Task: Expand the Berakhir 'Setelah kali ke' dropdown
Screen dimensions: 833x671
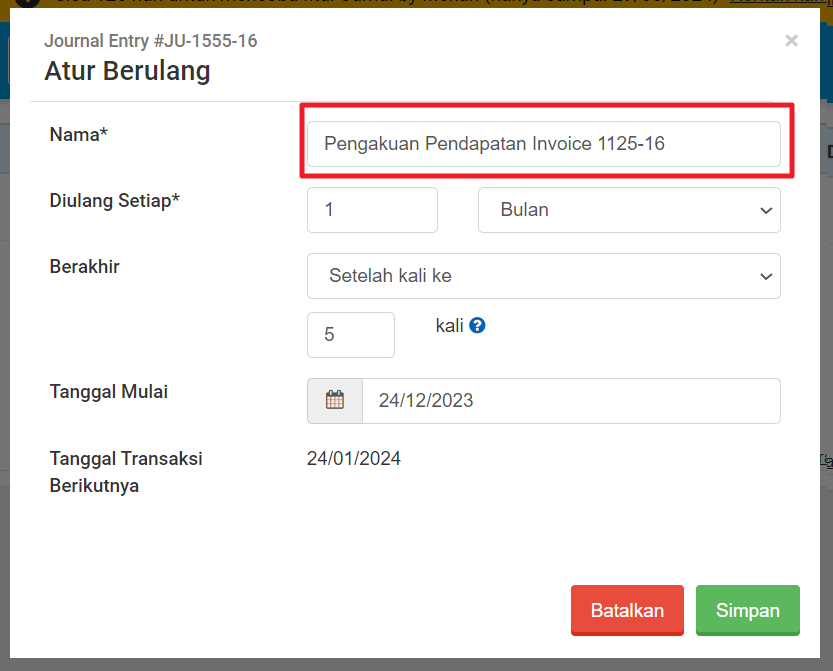Action: pyautogui.click(x=543, y=276)
